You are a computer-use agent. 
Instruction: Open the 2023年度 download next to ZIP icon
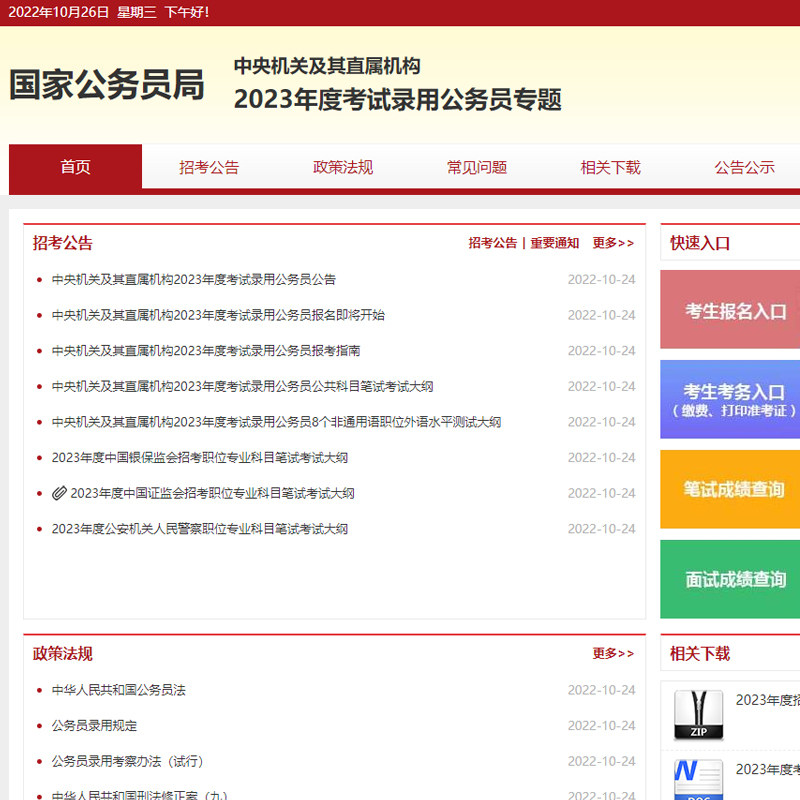(768, 700)
